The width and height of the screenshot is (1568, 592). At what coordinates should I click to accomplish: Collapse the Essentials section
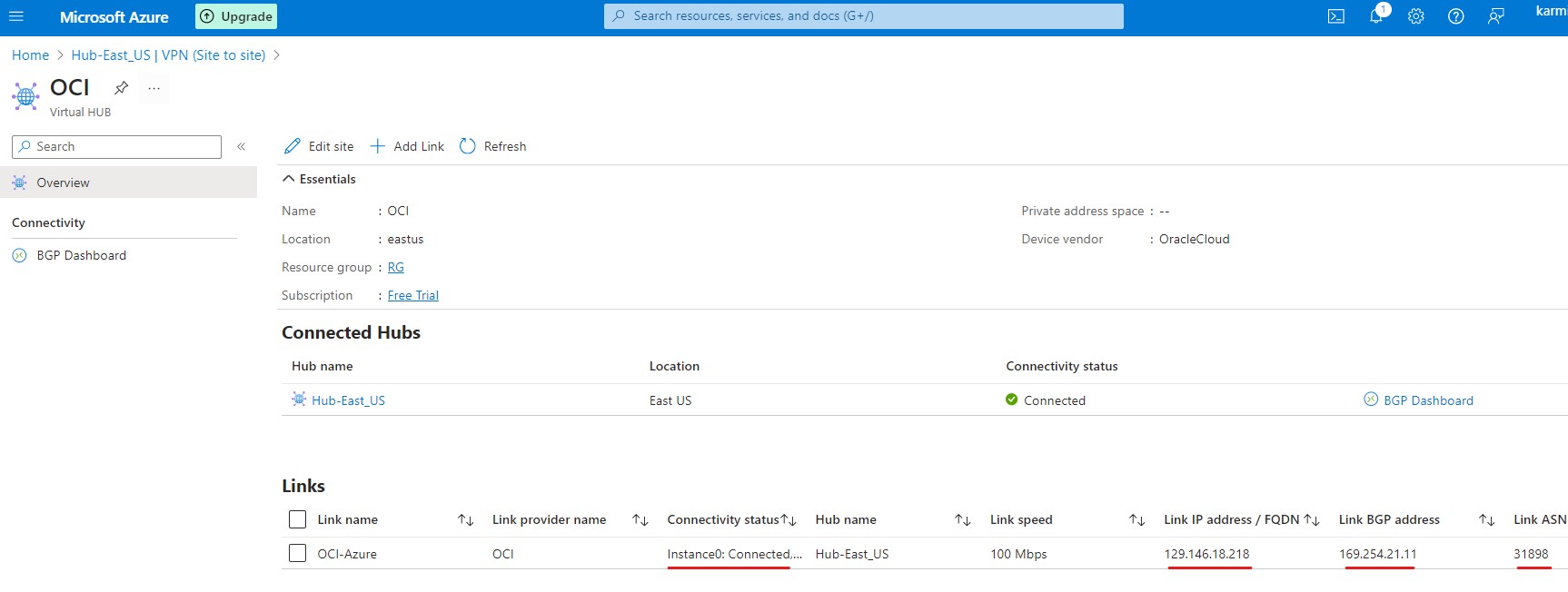tap(289, 179)
